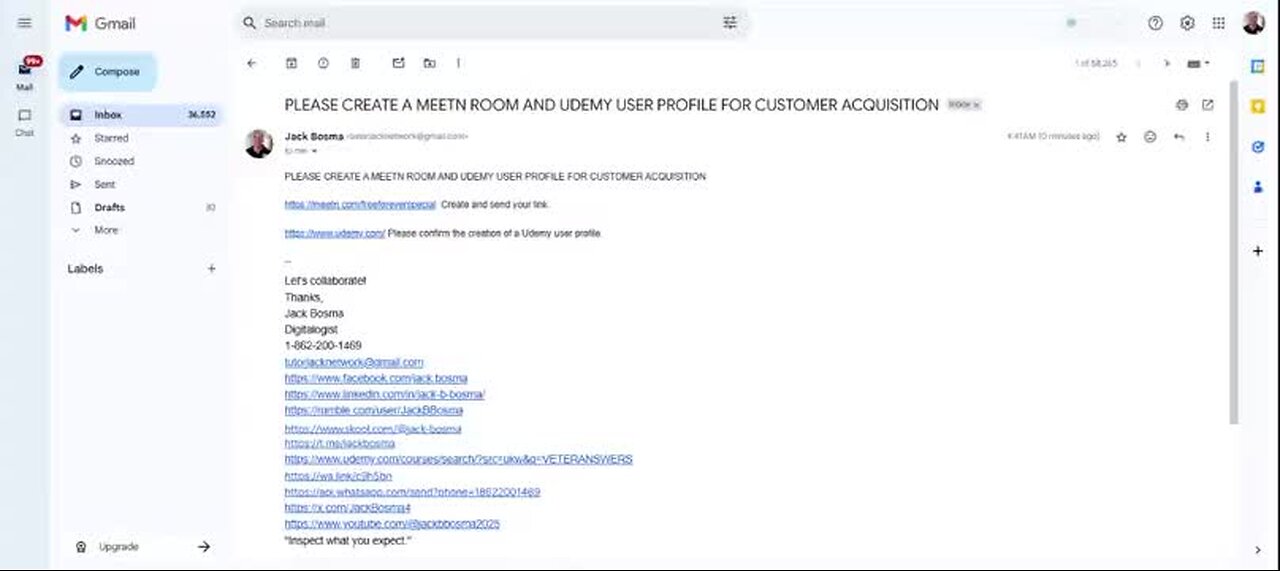The height and width of the screenshot is (571, 1280).
Task: Open the rumble.com JackBBosma link
Action: (374, 410)
